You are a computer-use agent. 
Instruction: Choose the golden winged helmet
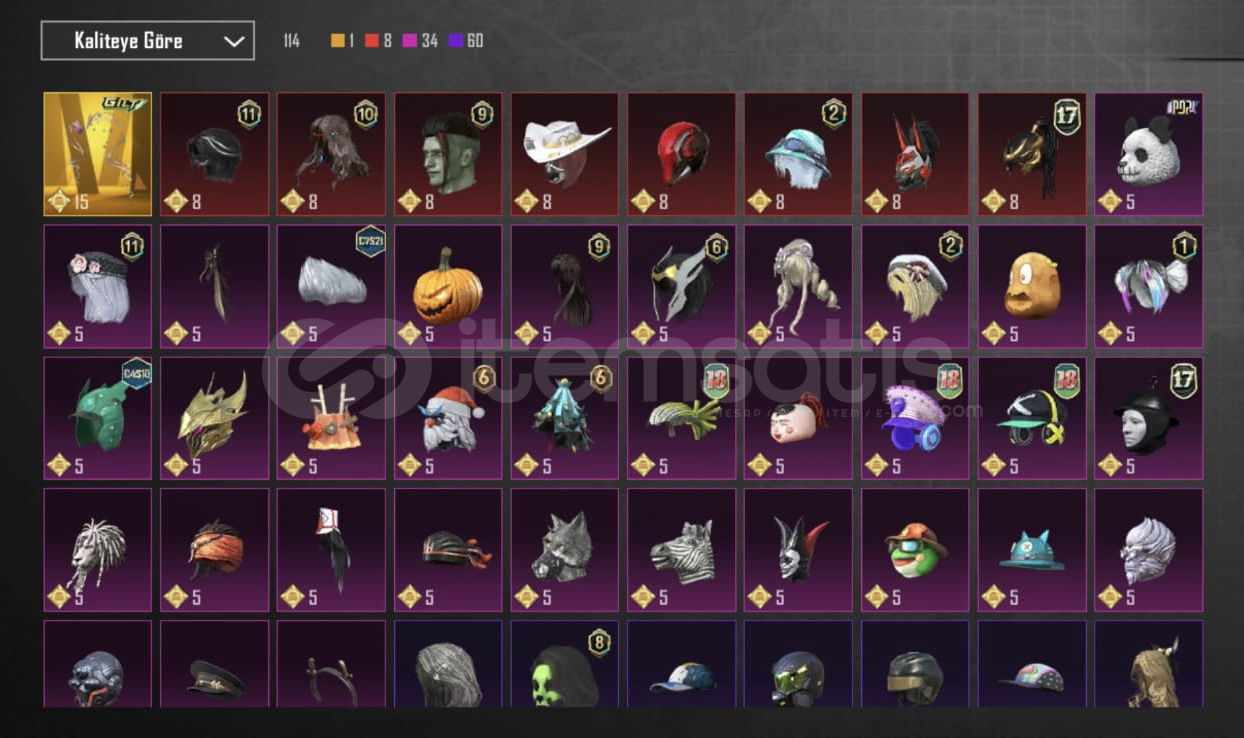coord(215,418)
